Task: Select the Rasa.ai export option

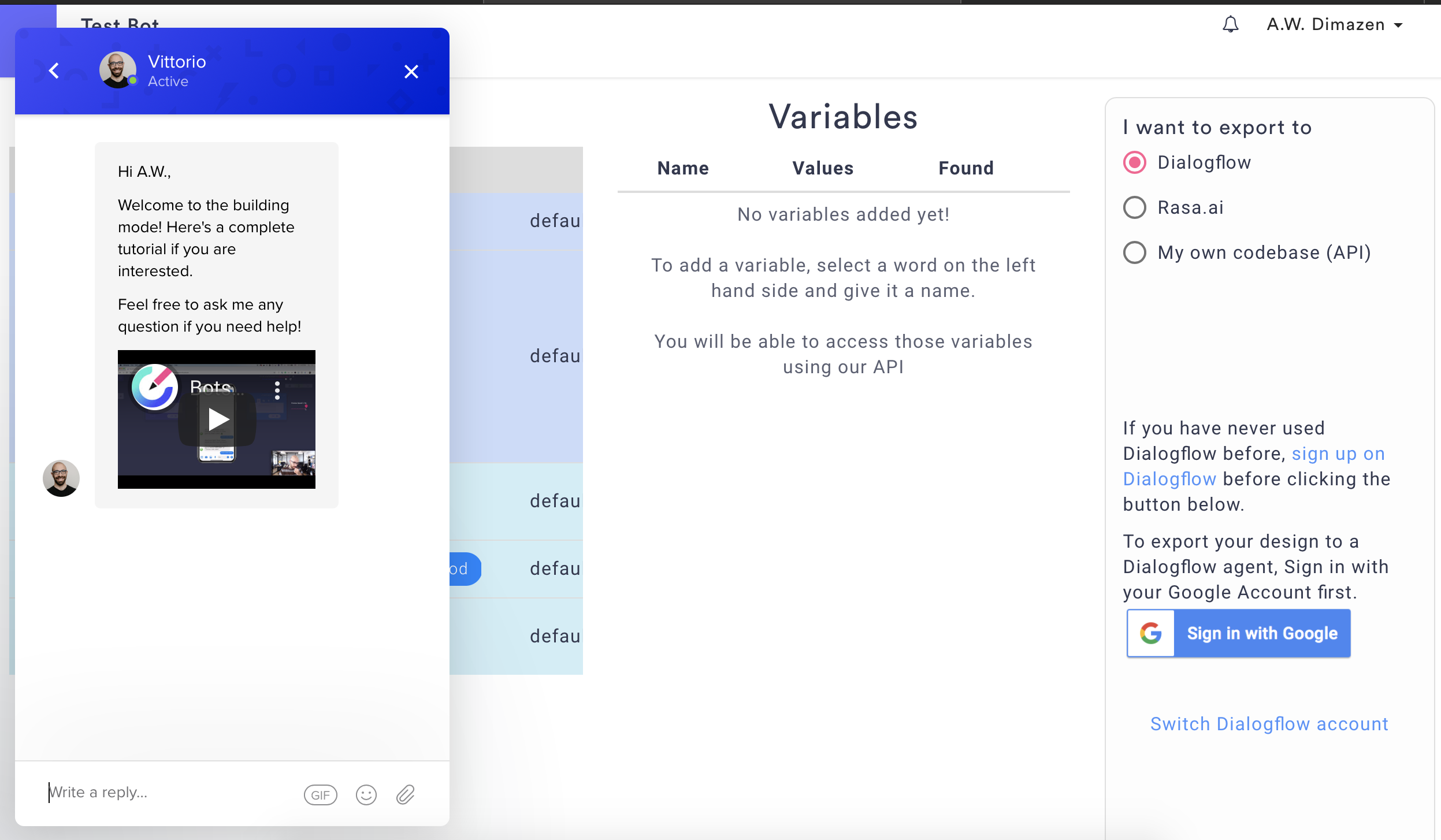Action: coord(1134,207)
